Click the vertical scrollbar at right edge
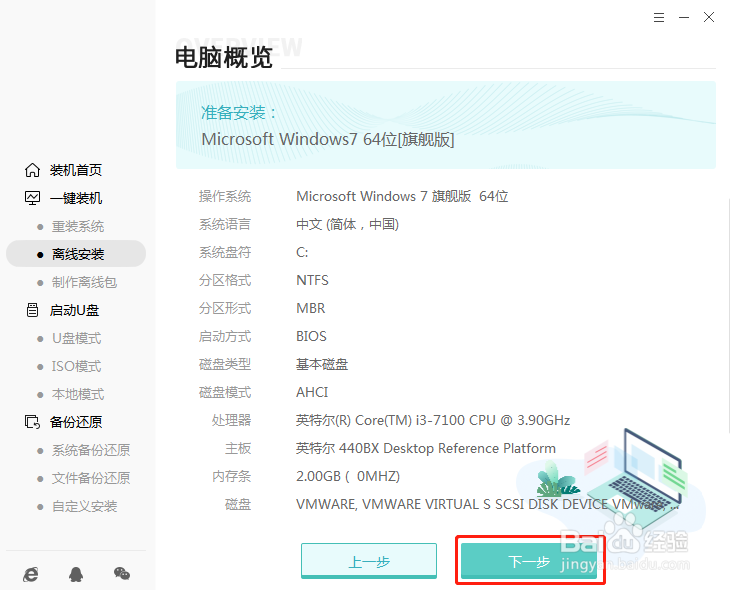730x590 pixels. [x=728, y=316]
